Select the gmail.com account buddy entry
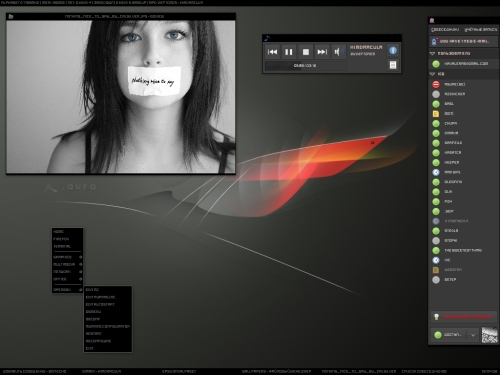This screenshot has height=375, width=500. pos(463,63)
